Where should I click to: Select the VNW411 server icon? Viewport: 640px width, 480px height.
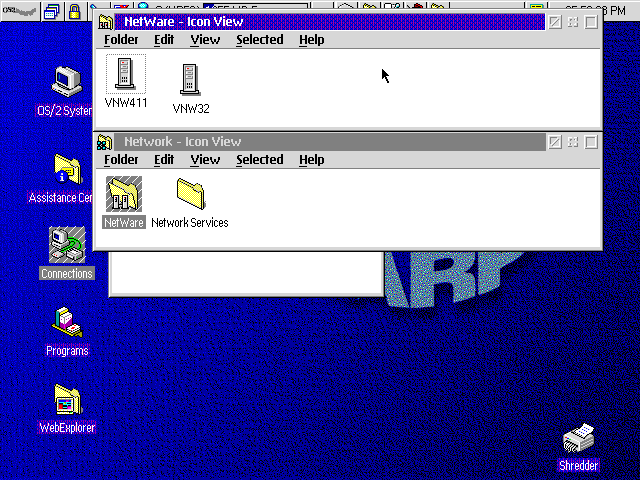(125, 73)
